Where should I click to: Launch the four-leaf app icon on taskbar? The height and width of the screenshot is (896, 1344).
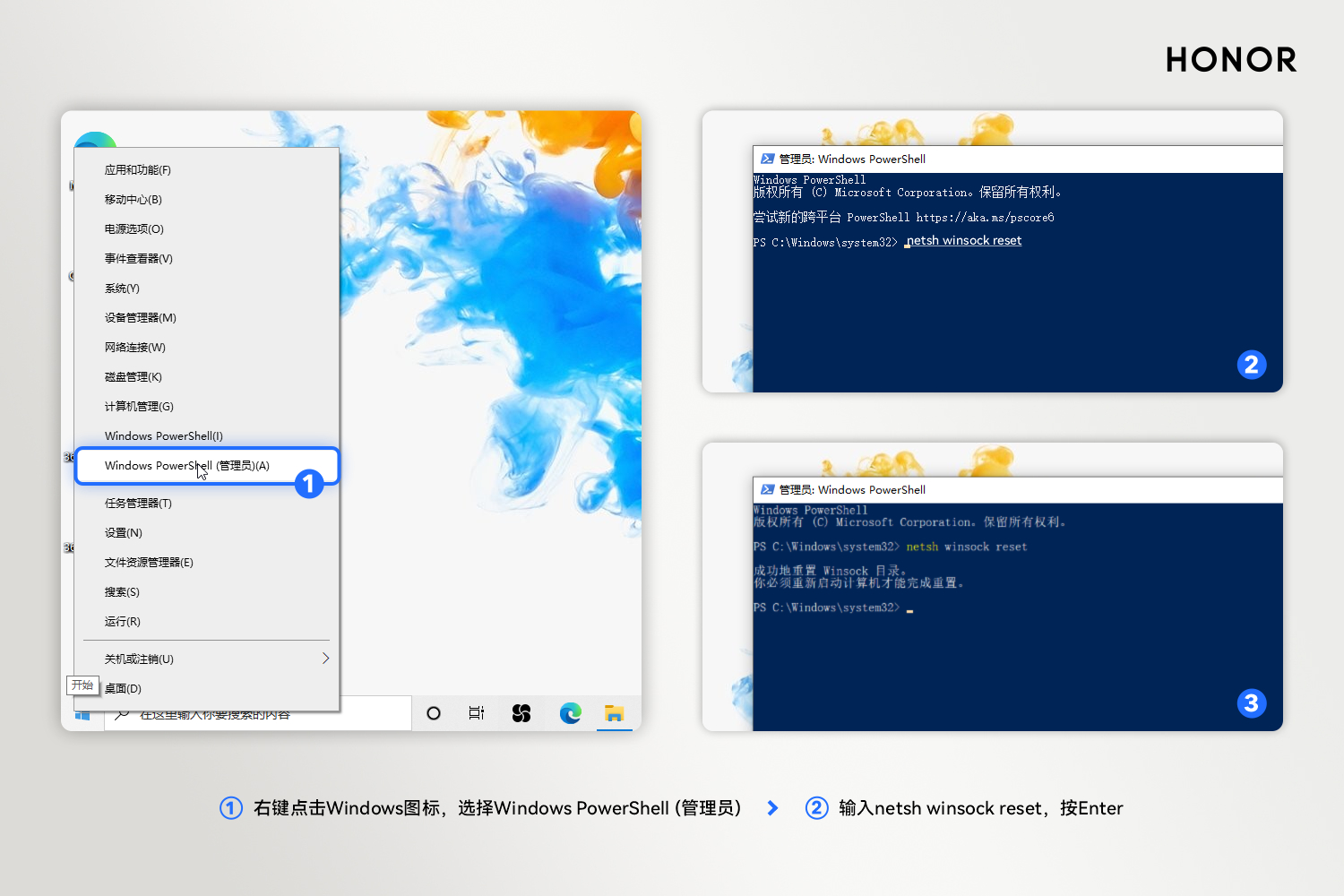(521, 713)
